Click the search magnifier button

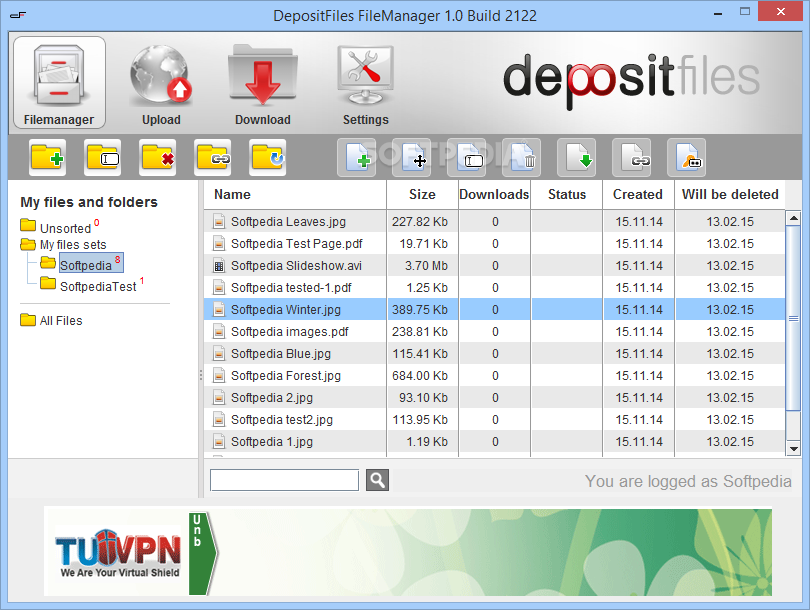[x=378, y=480]
